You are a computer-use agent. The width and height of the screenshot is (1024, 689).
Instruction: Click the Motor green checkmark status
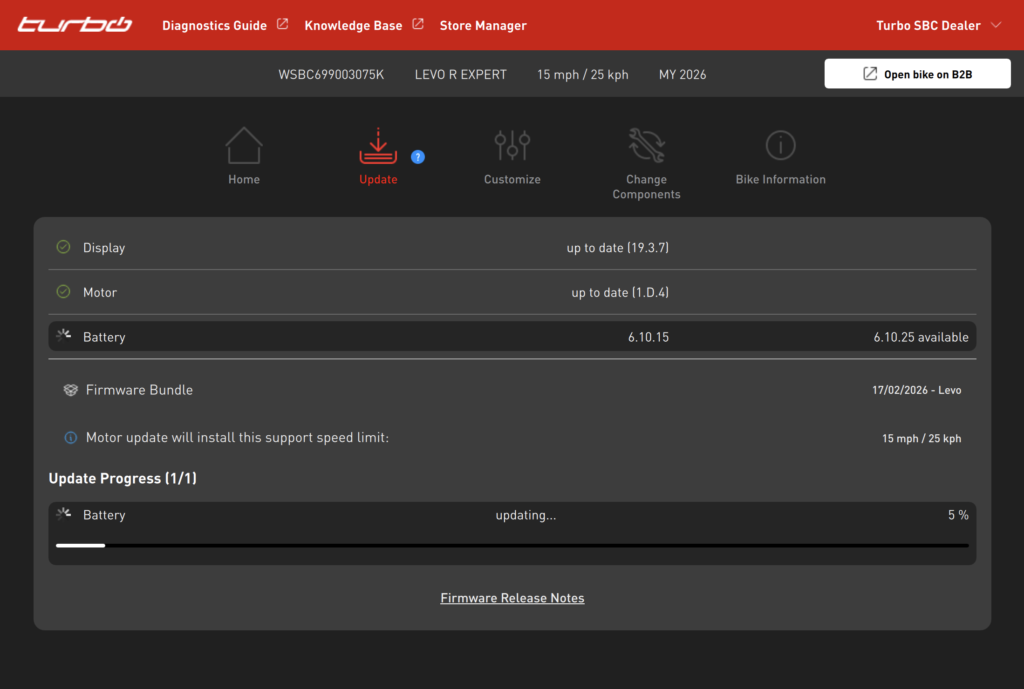63,292
